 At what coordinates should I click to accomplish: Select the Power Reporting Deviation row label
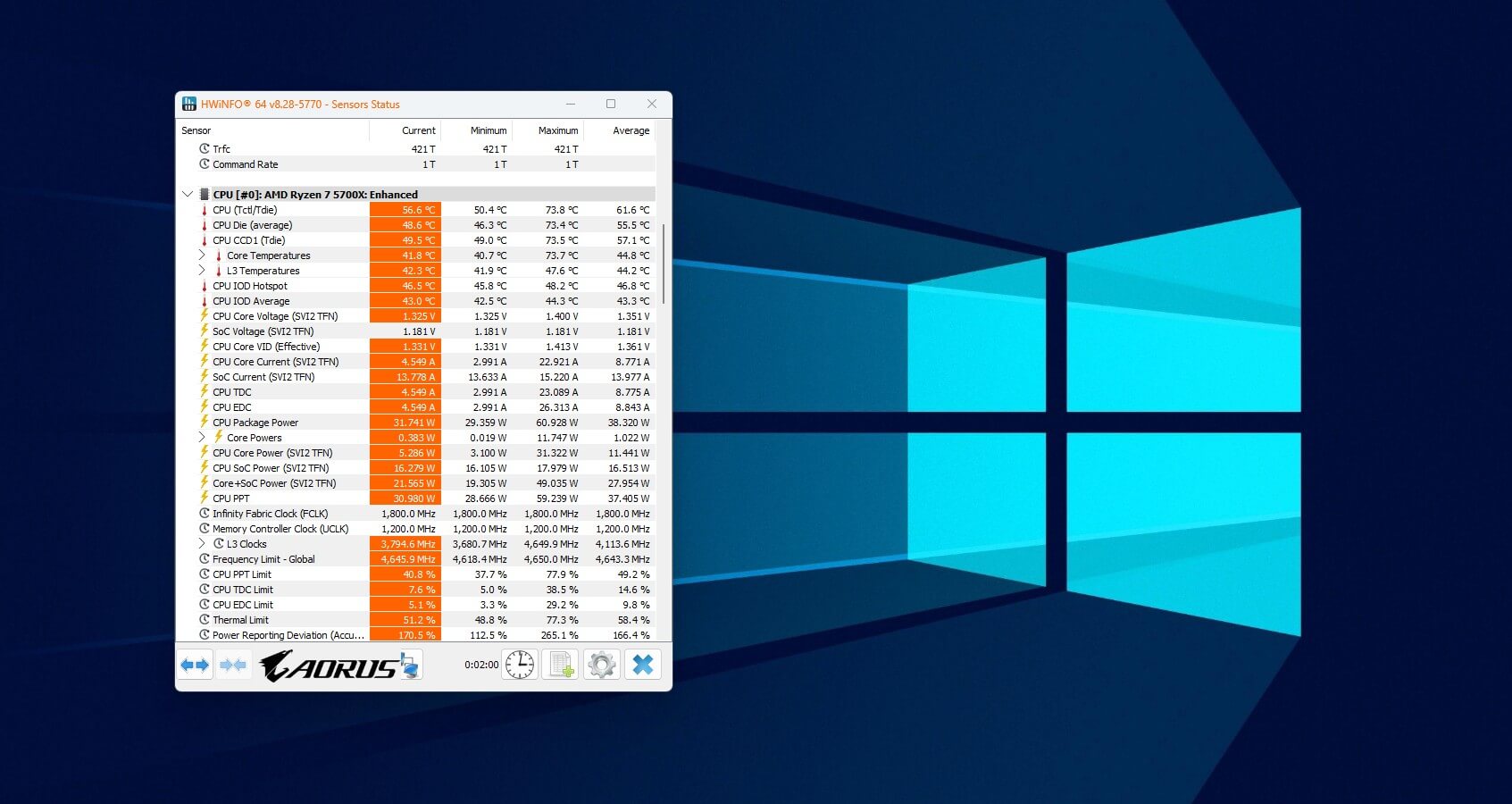click(288, 635)
